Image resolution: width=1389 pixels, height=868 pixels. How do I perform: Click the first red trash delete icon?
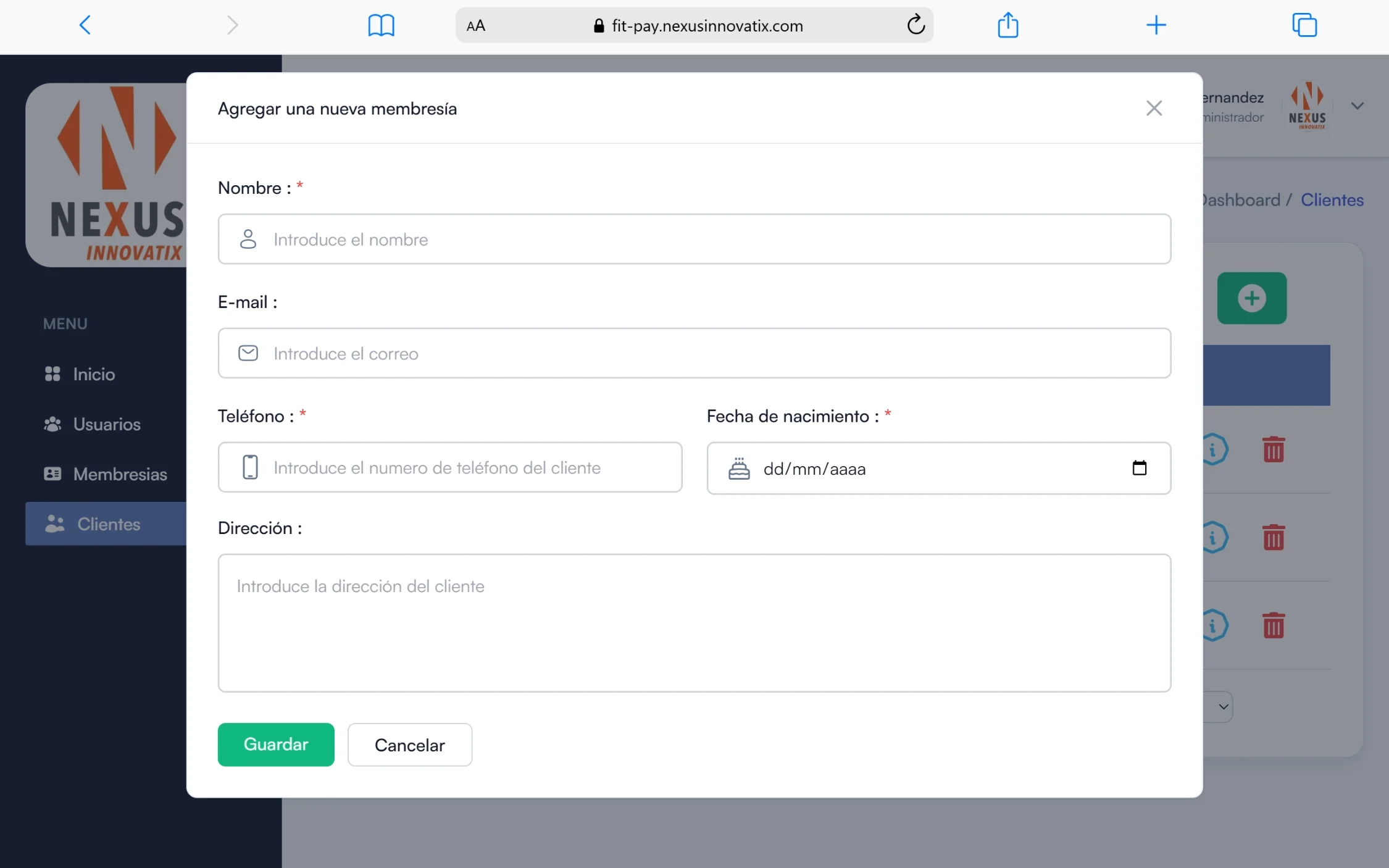pos(1273,449)
